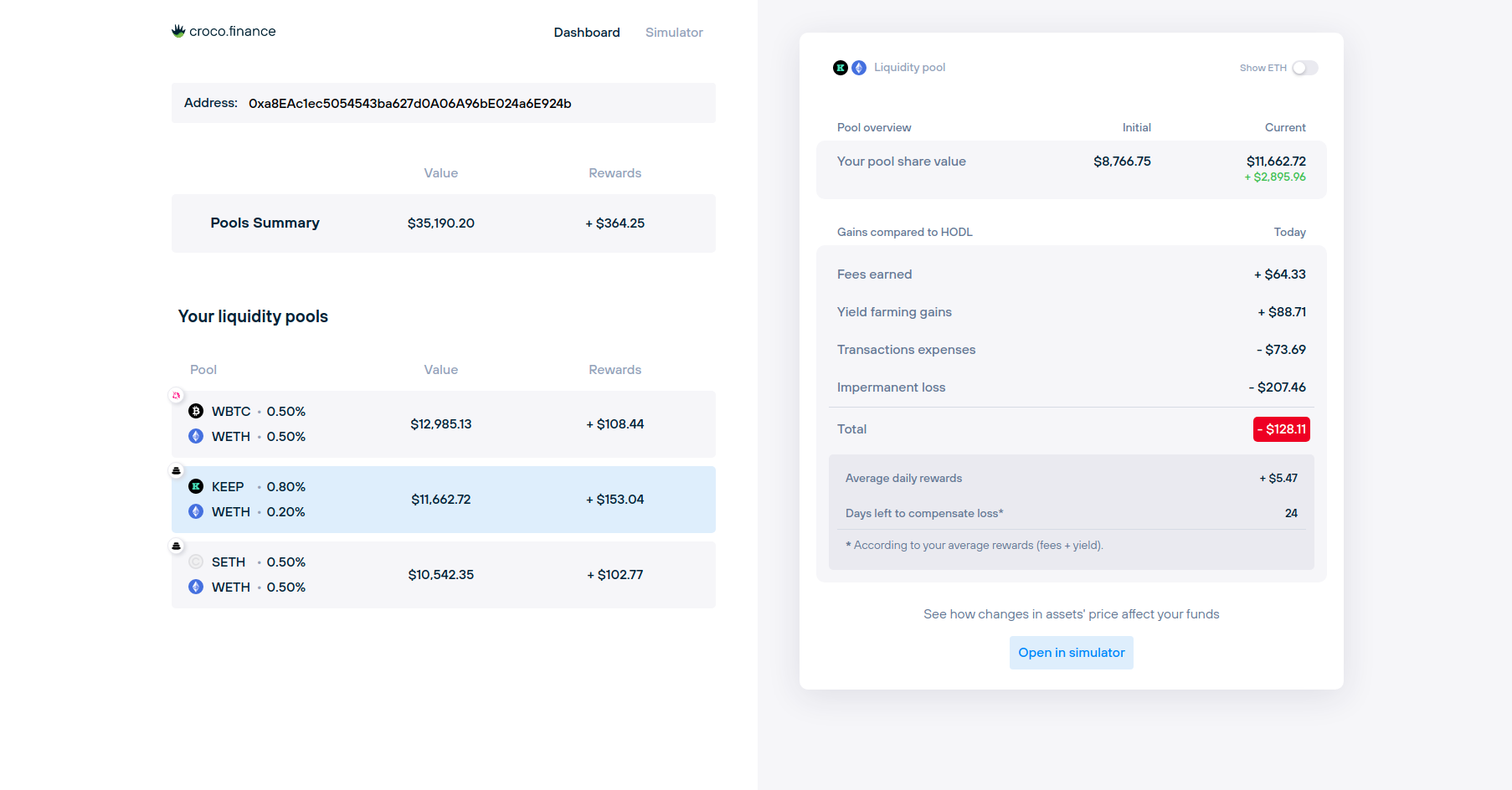Click the initial pool share value $8,766.75
The height and width of the screenshot is (790, 1512).
click(1122, 162)
